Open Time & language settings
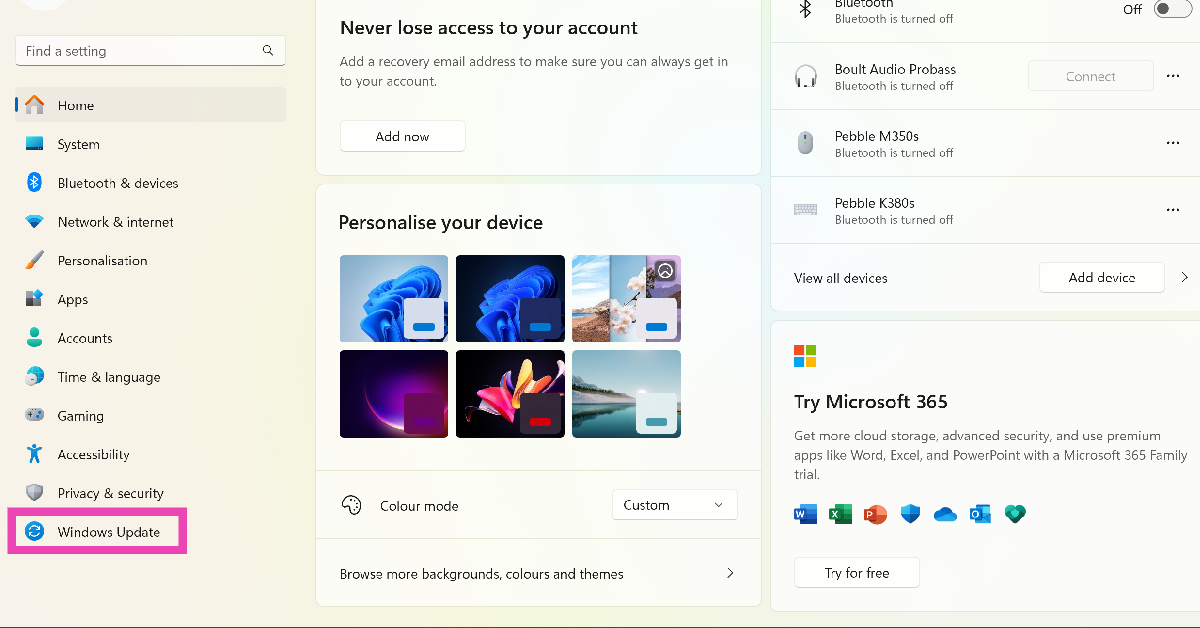Image resolution: width=1200 pixels, height=628 pixels. pyautogui.click(x=151, y=377)
